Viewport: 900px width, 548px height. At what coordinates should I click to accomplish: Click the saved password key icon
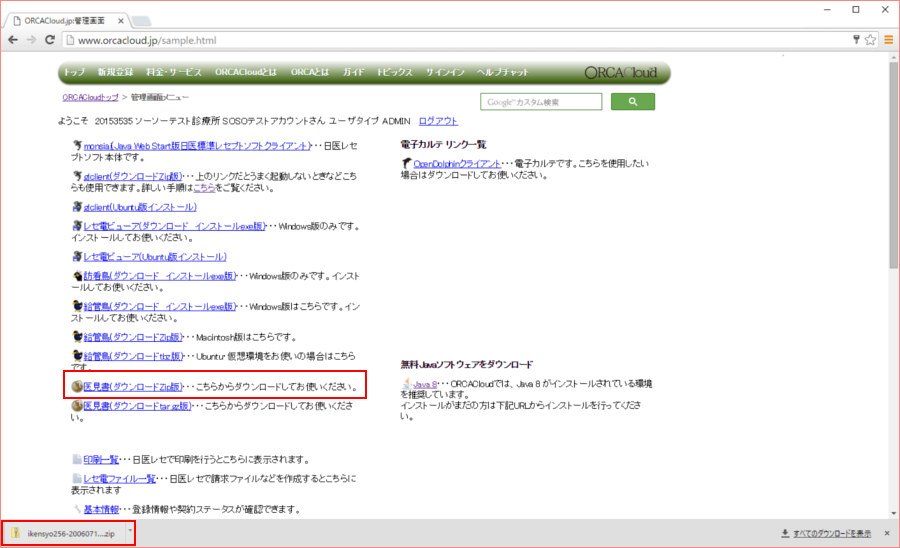tap(856, 40)
